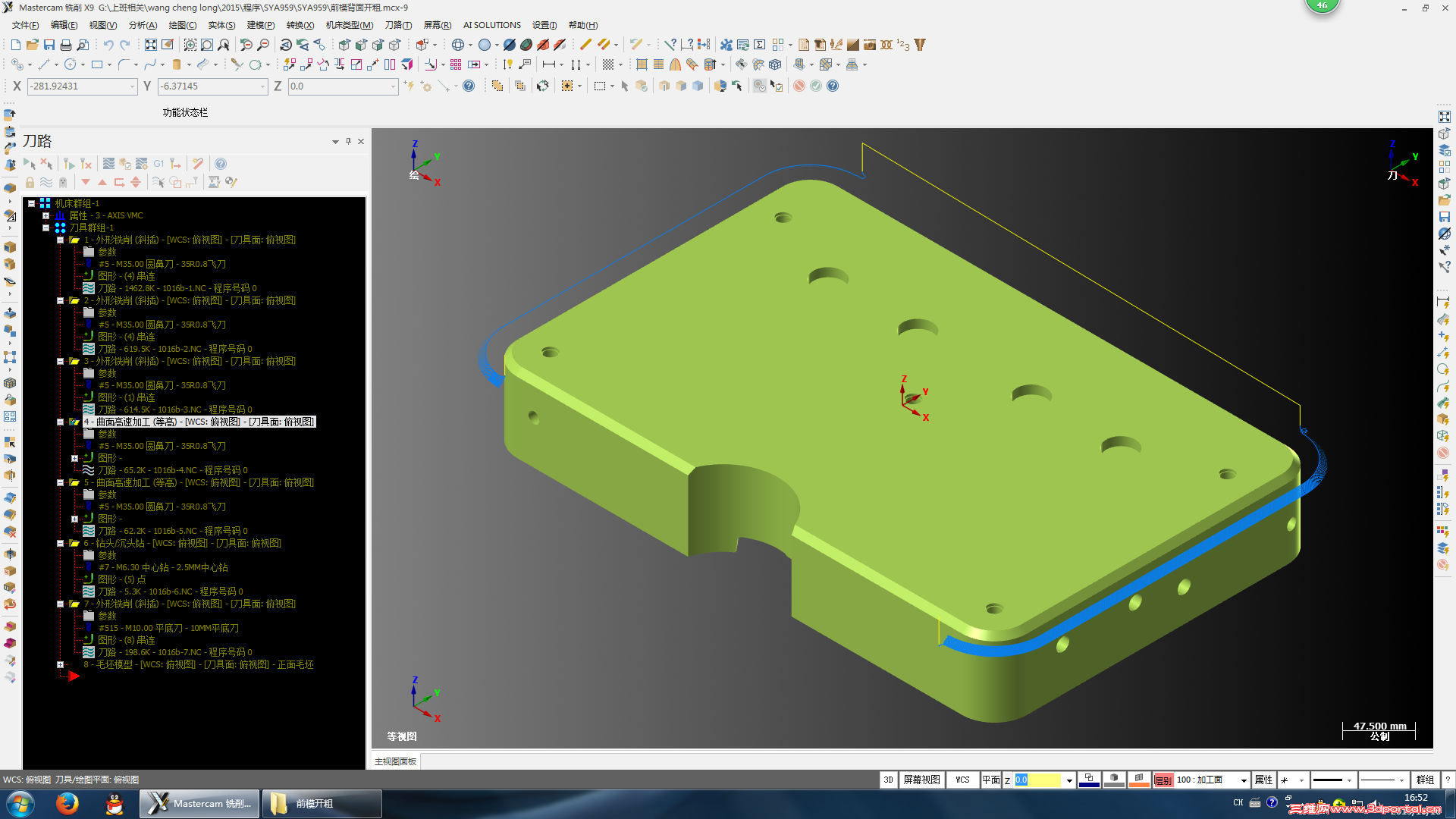Image resolution: width=1456 pixels, height=819 pixels.
Task: Pin the 刀路 panel
Action: [349, 141]
